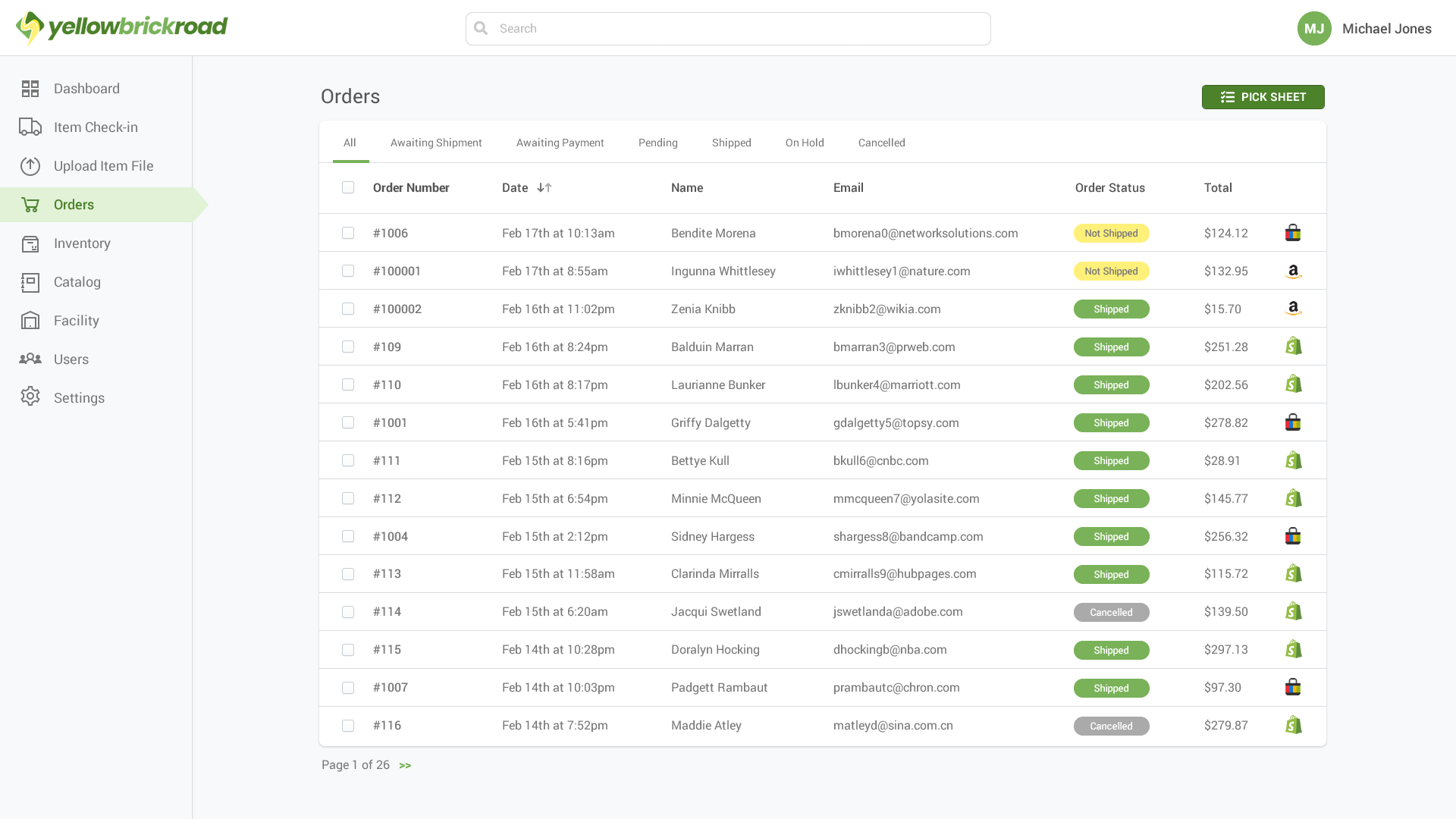
Task: Open Inventory via its sidebar icon
Action: point(30,243)
